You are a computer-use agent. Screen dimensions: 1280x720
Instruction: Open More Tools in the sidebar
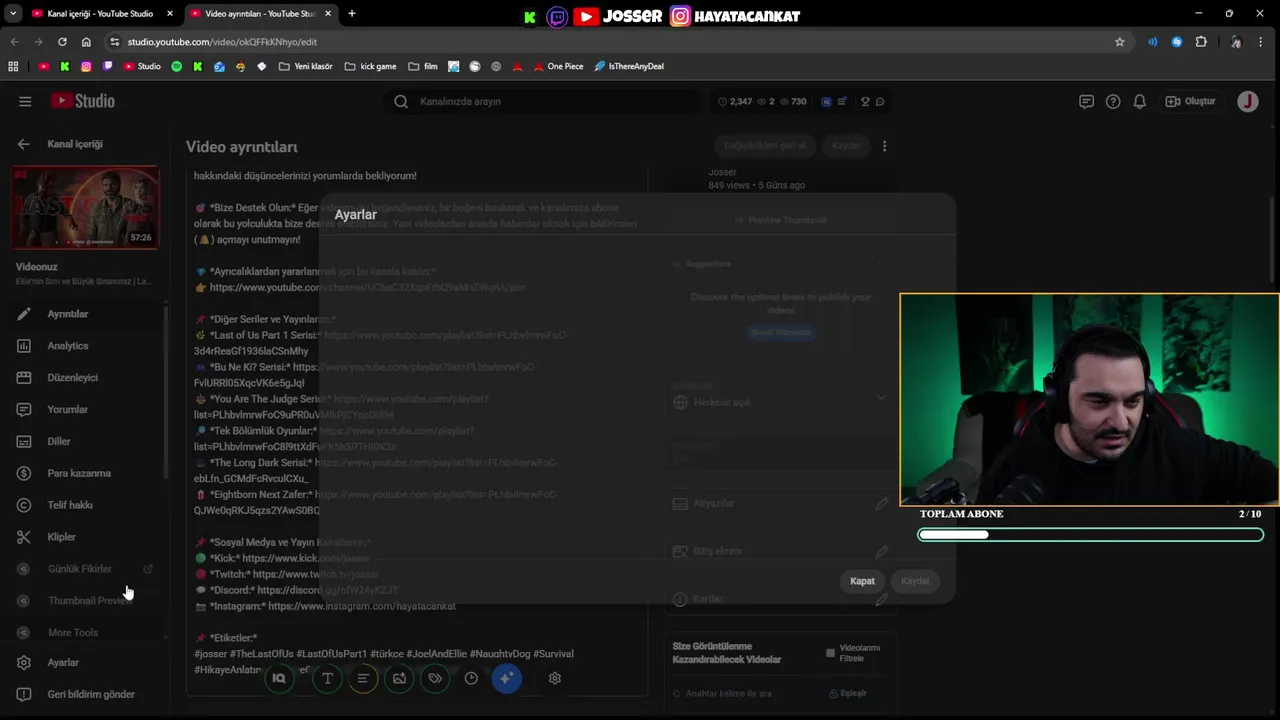(x=82, y=633)
